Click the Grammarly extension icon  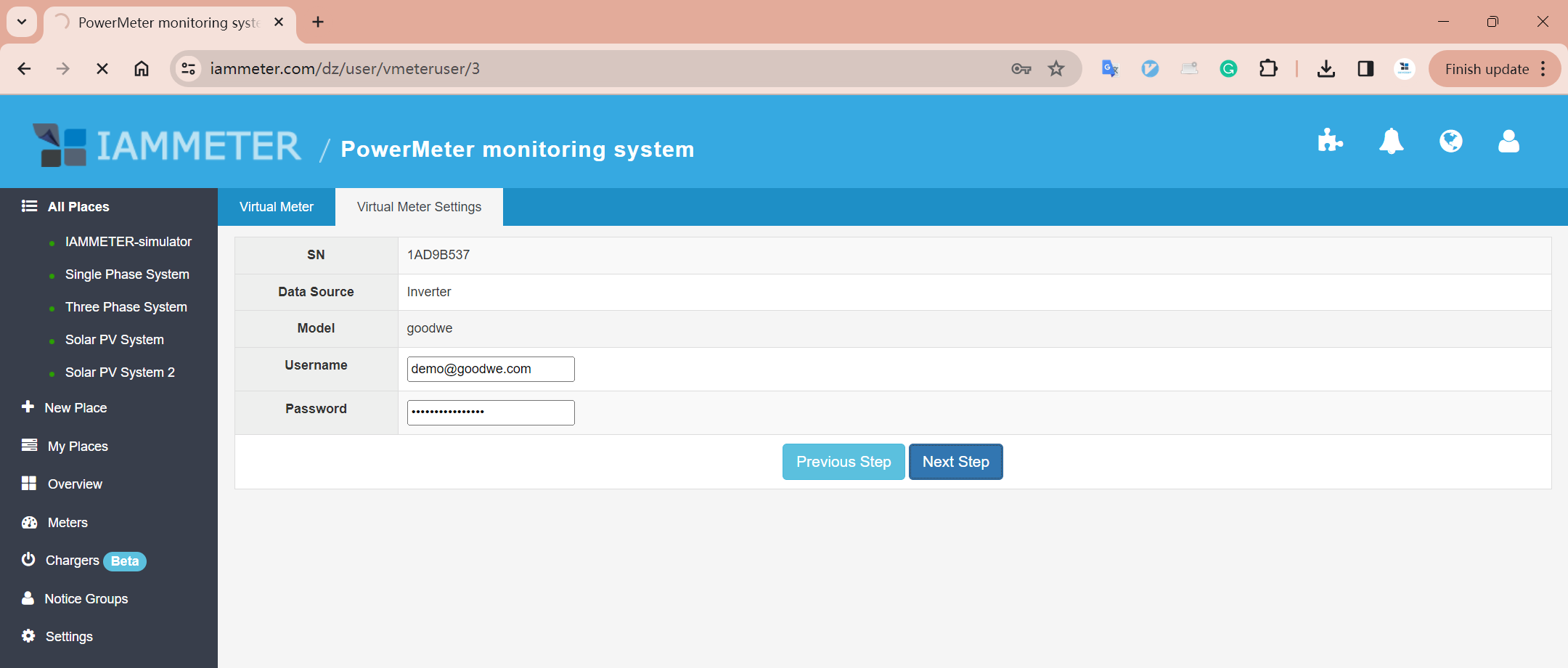(1228, 69)
